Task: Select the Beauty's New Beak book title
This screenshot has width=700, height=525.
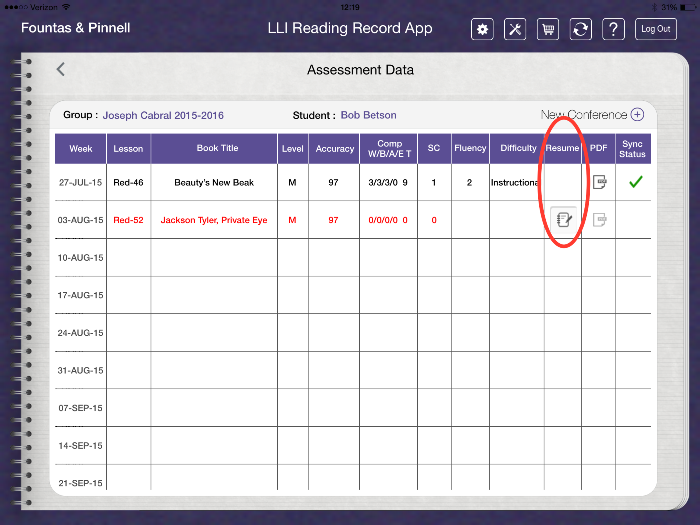Action: pyautogui.click(x=217, y=183)
